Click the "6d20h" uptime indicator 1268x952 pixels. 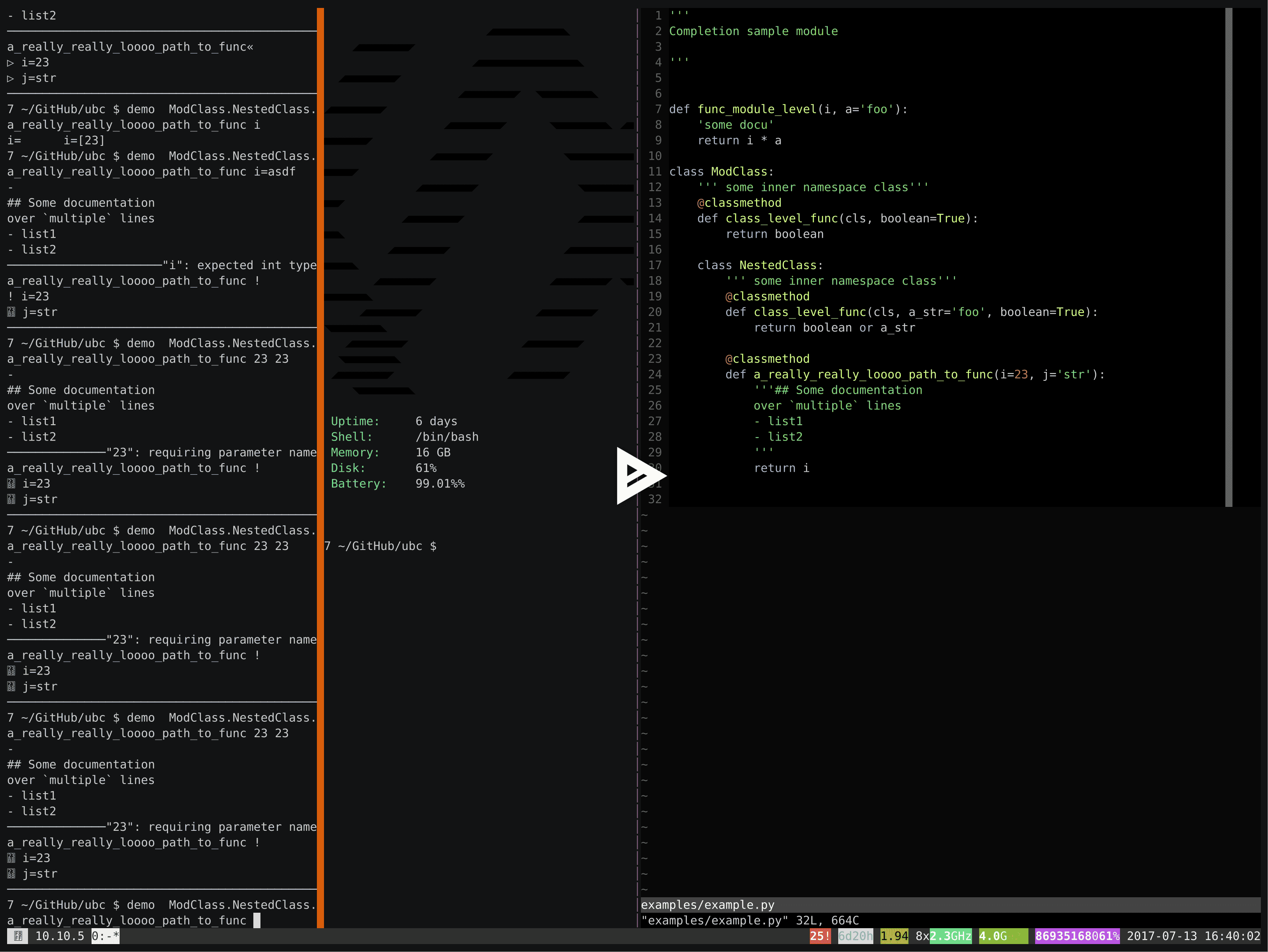855,936
